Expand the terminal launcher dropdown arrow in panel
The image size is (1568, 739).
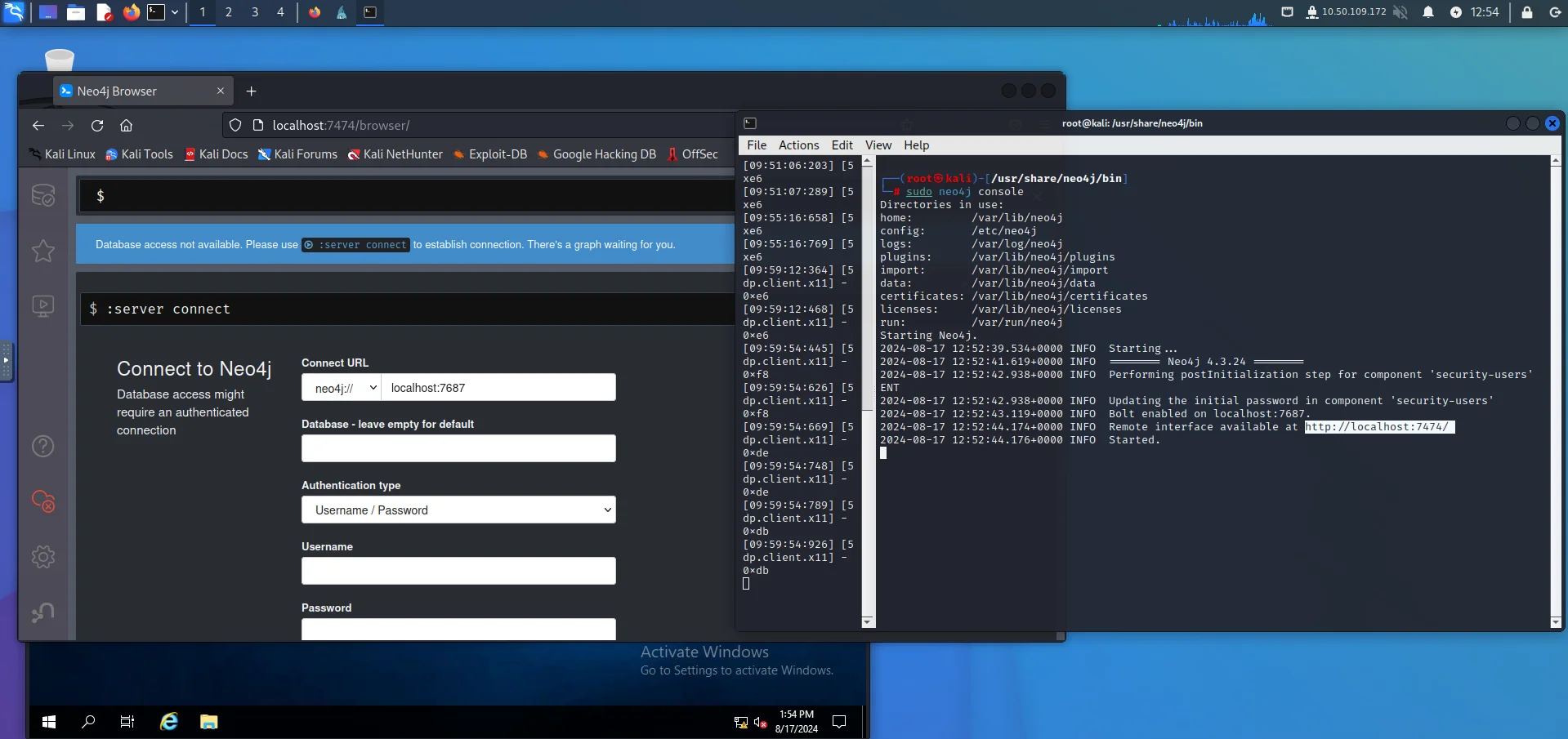point(175,12)
